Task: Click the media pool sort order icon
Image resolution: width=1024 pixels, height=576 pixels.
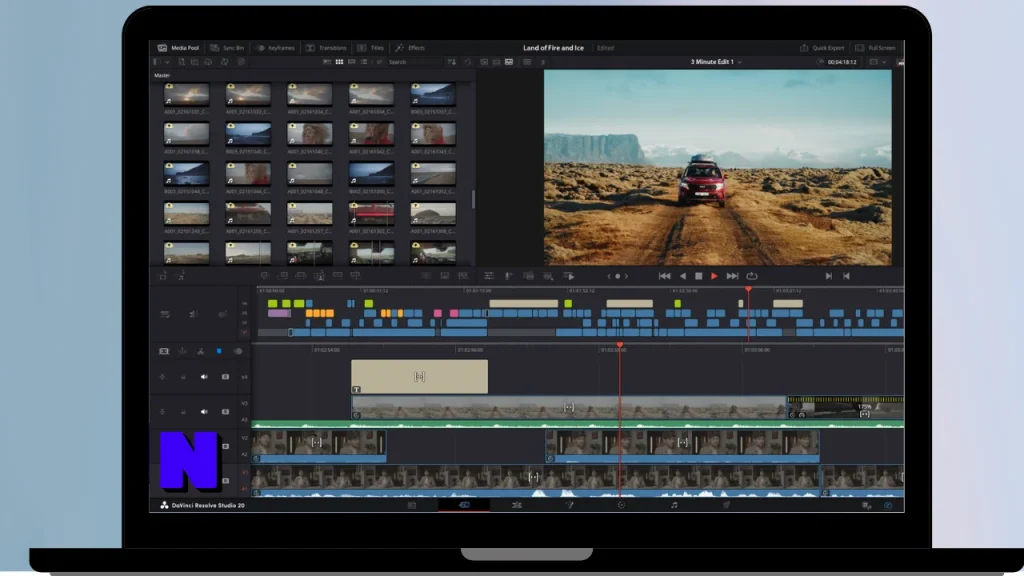Action: tap(451, 62)
